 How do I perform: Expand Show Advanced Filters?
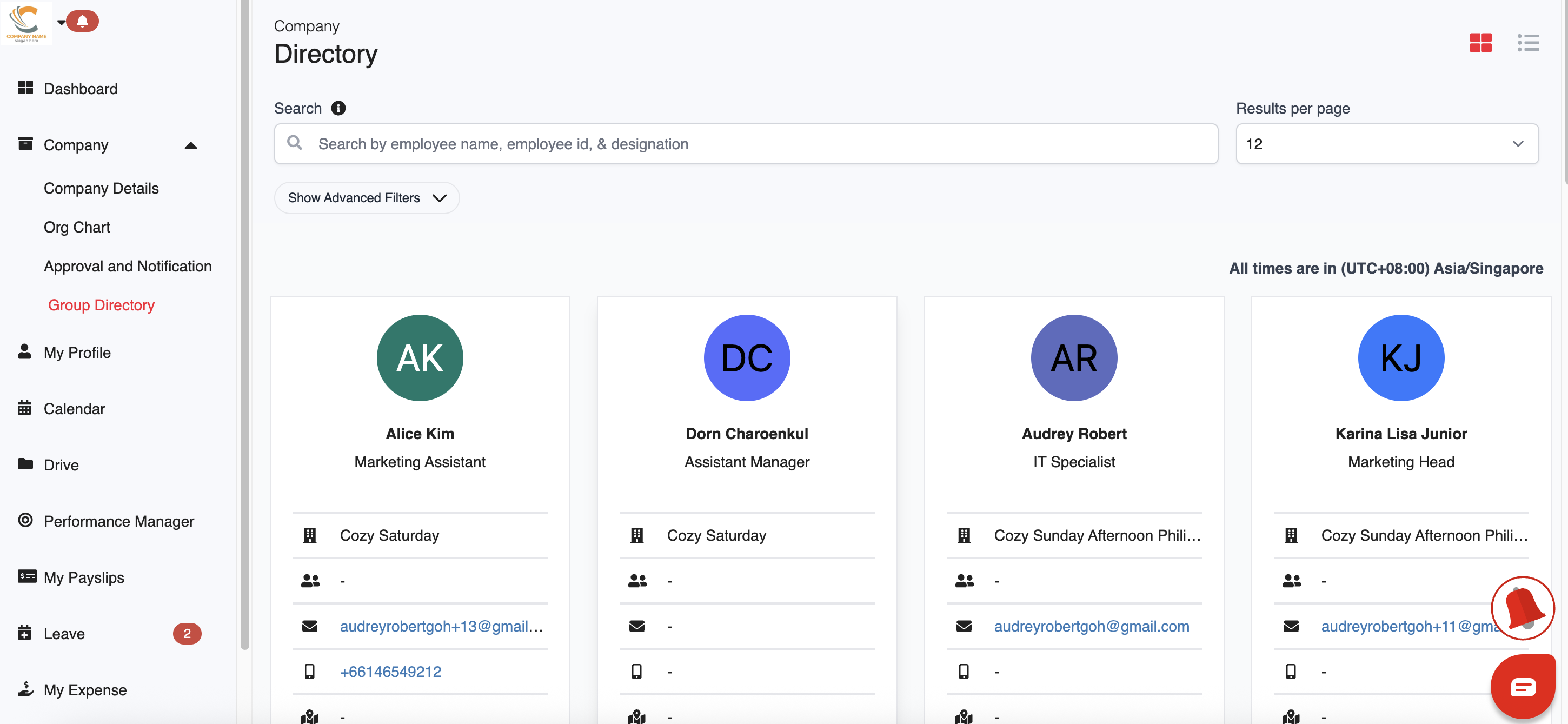coord(367,198)
